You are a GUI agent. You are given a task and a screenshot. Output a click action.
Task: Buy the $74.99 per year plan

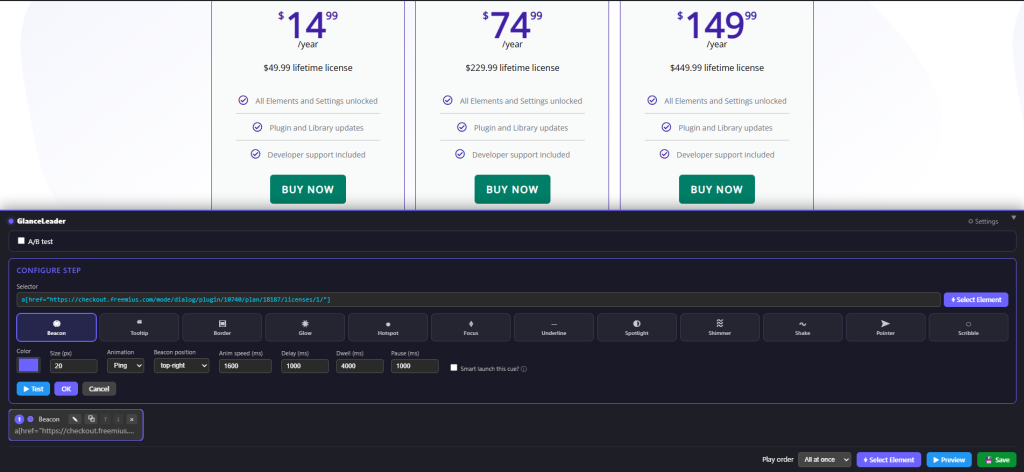(x=512, y=189)
